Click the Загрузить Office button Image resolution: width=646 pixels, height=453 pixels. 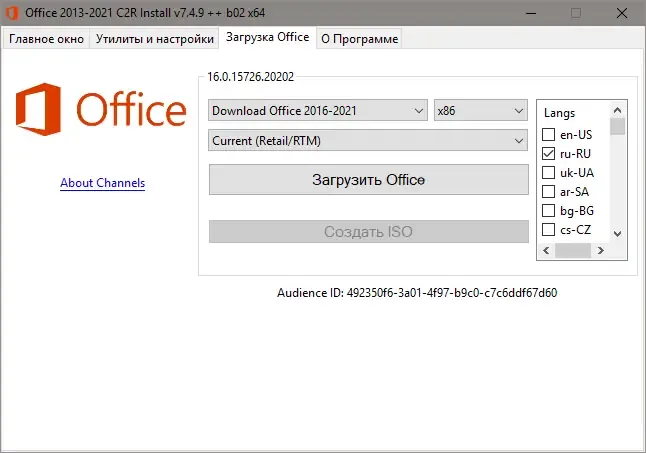click(x=368, y=180)
